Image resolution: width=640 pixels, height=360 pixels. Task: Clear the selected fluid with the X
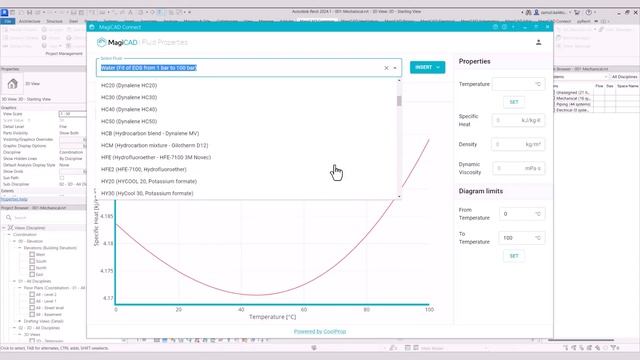[386, 68]
